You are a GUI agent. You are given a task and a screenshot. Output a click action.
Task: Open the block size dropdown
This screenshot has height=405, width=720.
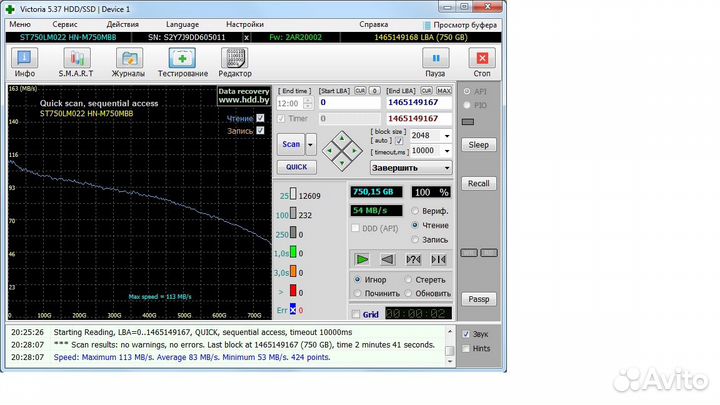[x=447, y=135]
